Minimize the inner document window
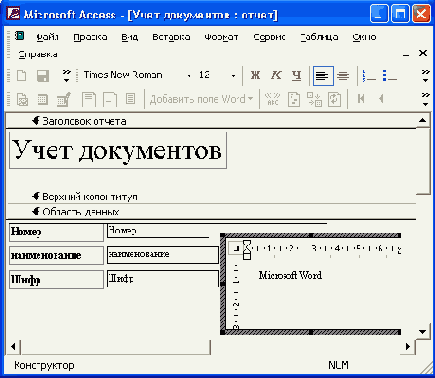 pos(406,54)
